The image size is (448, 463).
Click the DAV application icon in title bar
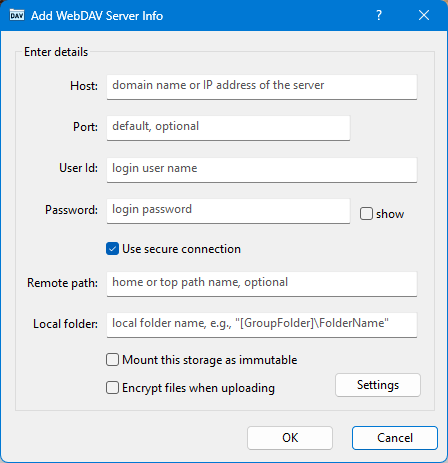17,15
